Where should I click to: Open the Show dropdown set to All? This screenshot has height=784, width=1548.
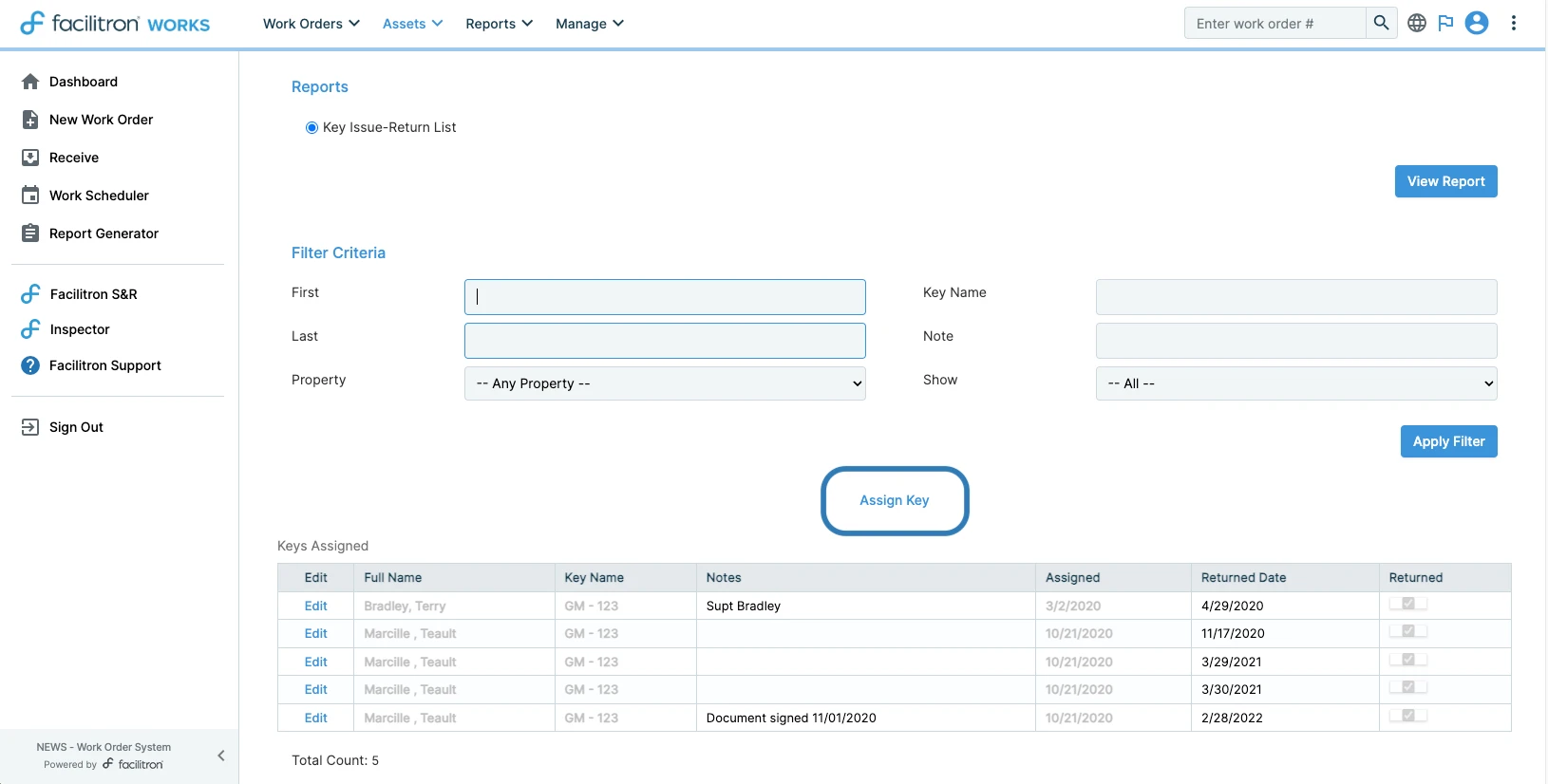click(x=1296, y=383)
